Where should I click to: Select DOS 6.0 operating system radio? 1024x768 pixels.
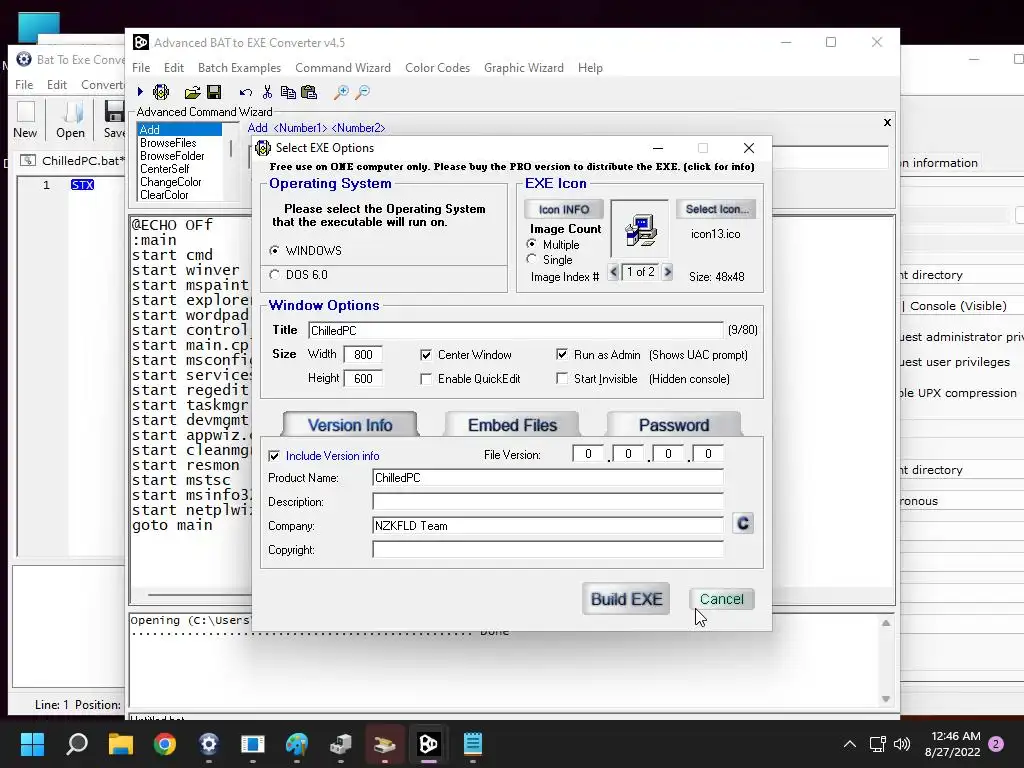[x=274, y=275]
